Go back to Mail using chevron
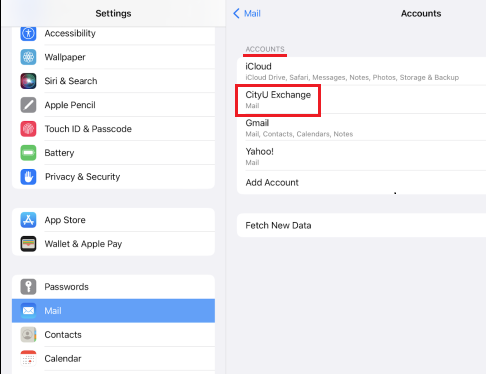Viewport: 486px width, 374px height. point(236,14)
